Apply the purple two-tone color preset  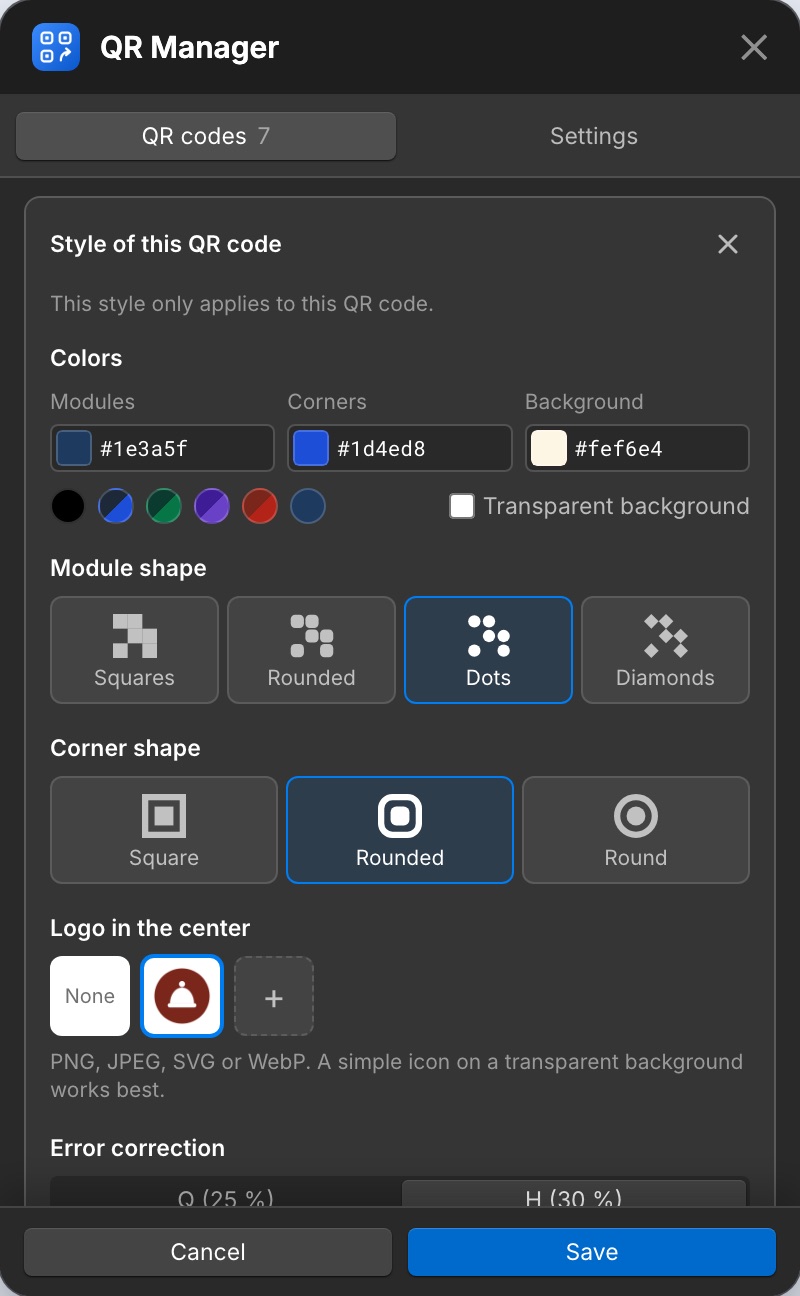(212, 506)
